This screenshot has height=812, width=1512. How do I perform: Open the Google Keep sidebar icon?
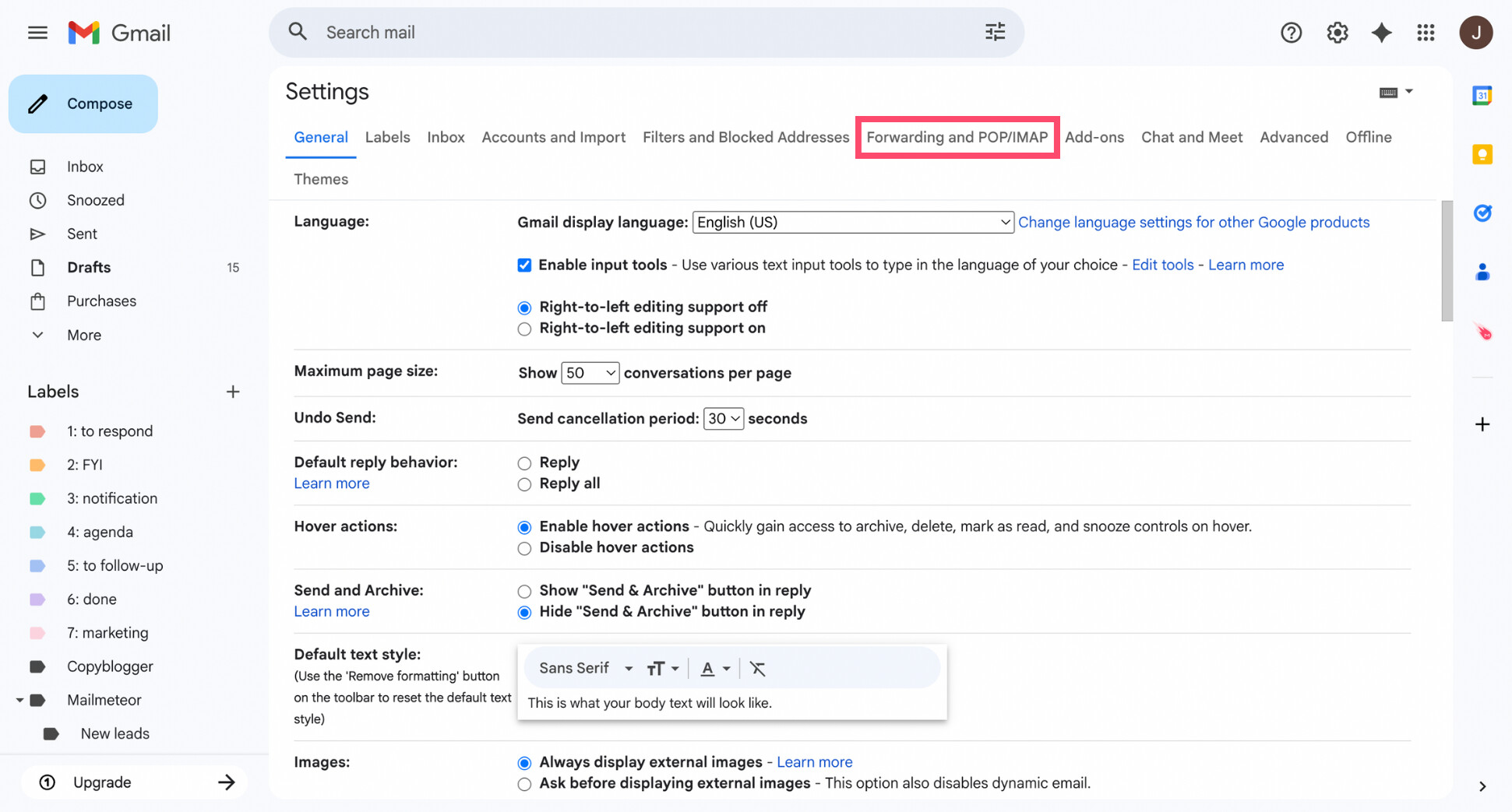(x=1482, y=154)
